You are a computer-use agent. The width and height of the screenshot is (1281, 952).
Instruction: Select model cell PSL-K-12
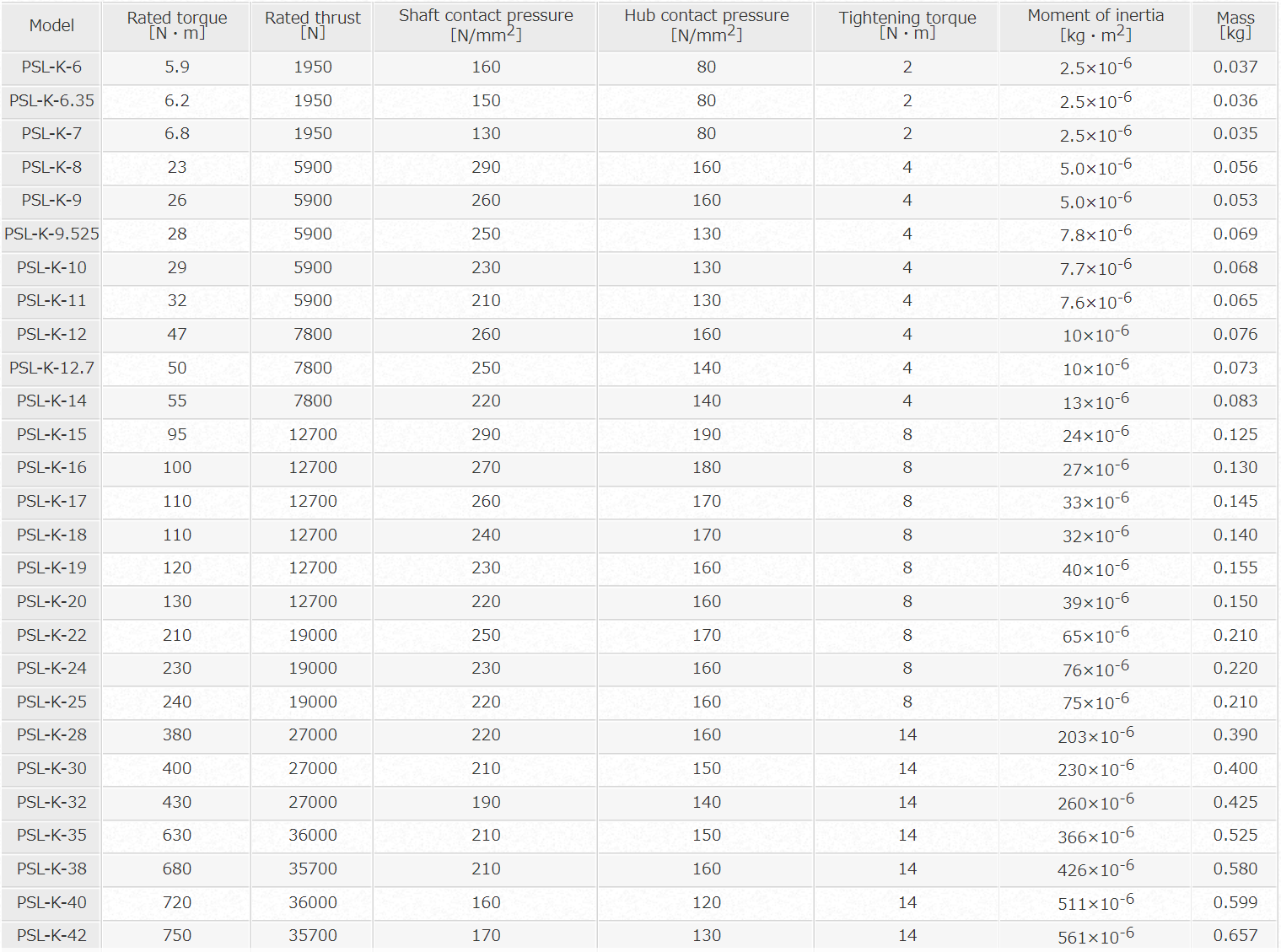(x=51, y=335)
